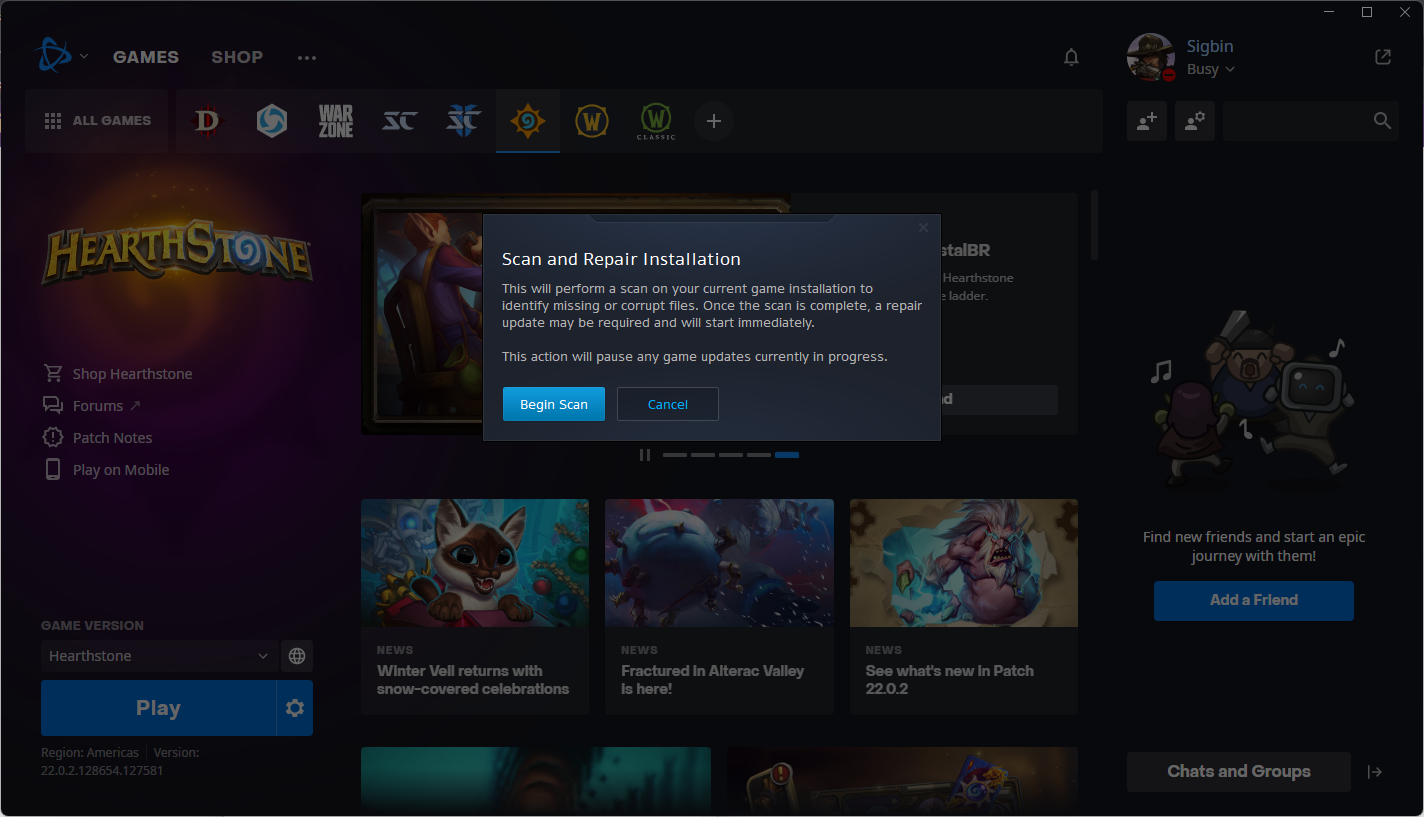Open the Forums link
Image resolution: width=1424 pixels, height=817 pixels.
[98, 406]
